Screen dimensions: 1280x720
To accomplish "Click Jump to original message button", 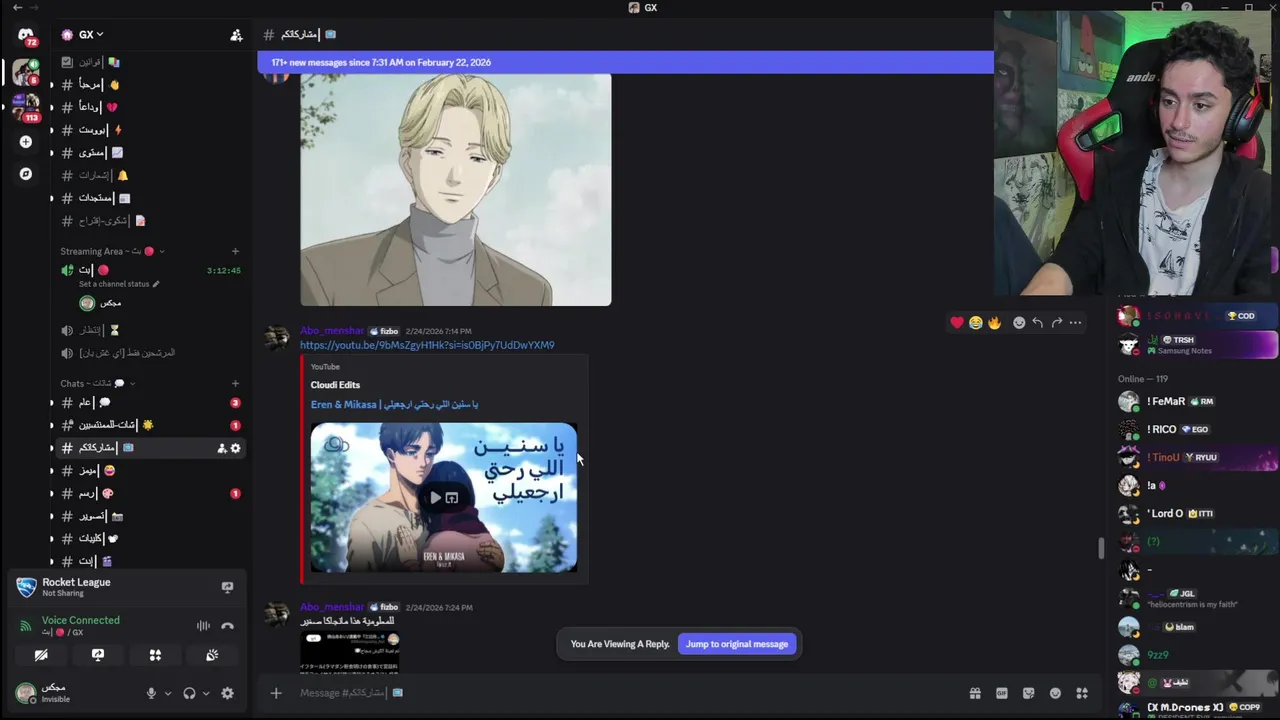I will [x=737, y=644].
